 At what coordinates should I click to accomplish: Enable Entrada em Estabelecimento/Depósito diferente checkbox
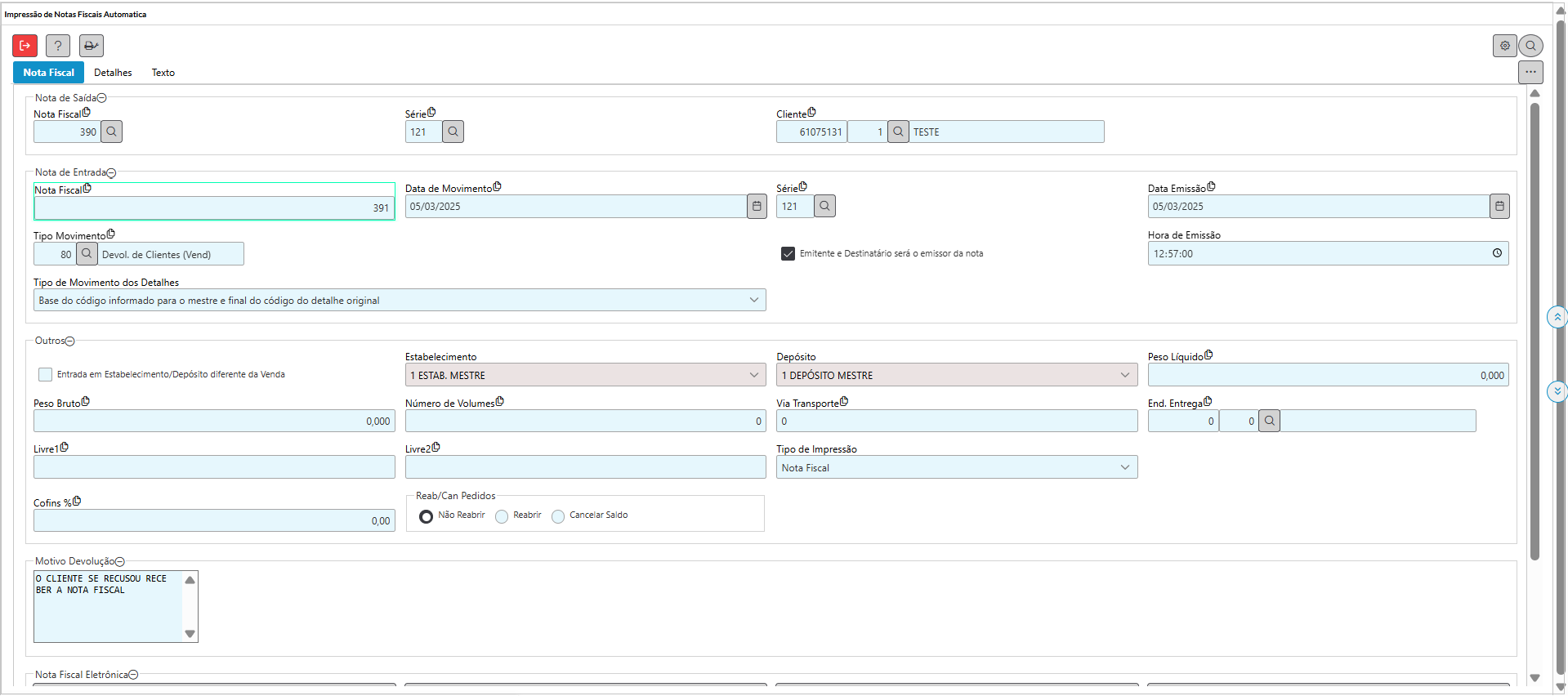click(x=45, y=375)
